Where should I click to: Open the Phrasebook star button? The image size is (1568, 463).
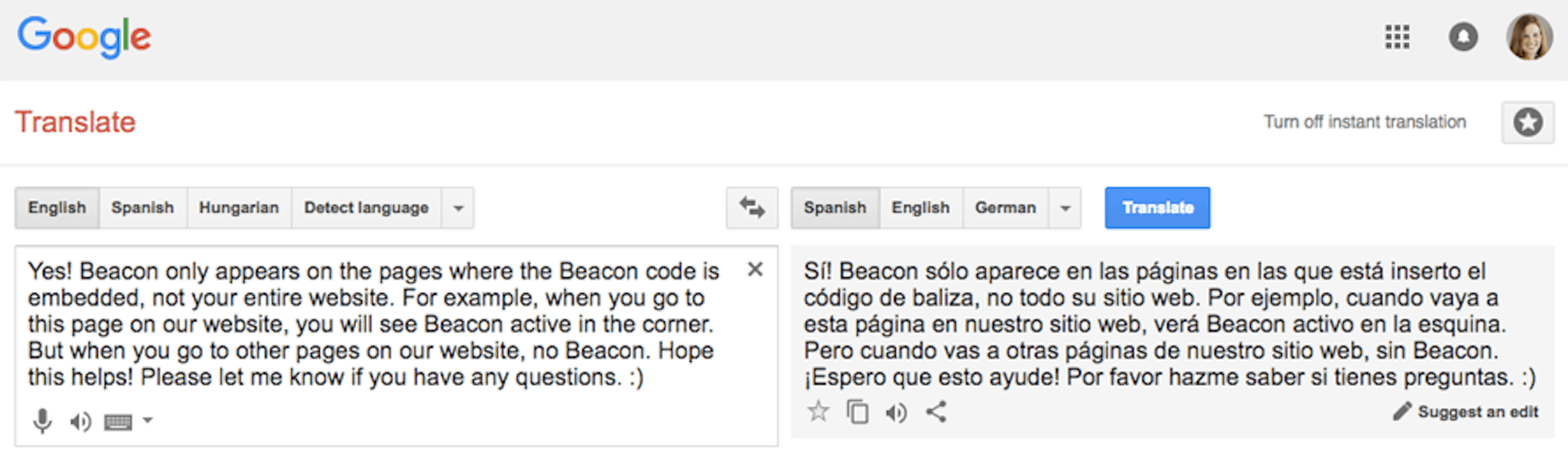(1527, 122)
